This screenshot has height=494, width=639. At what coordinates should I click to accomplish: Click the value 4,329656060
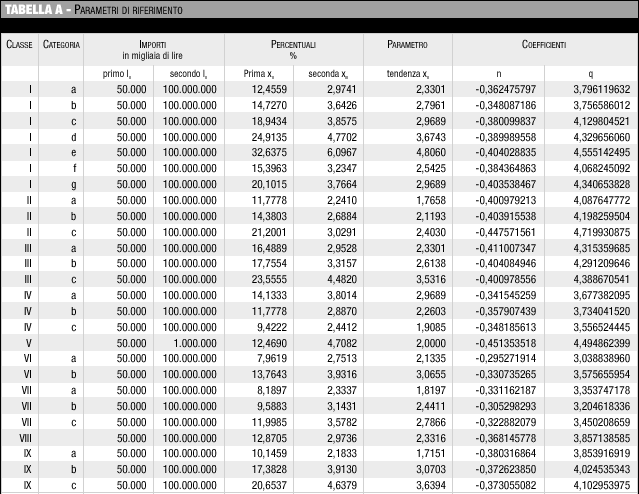[602, 137]
